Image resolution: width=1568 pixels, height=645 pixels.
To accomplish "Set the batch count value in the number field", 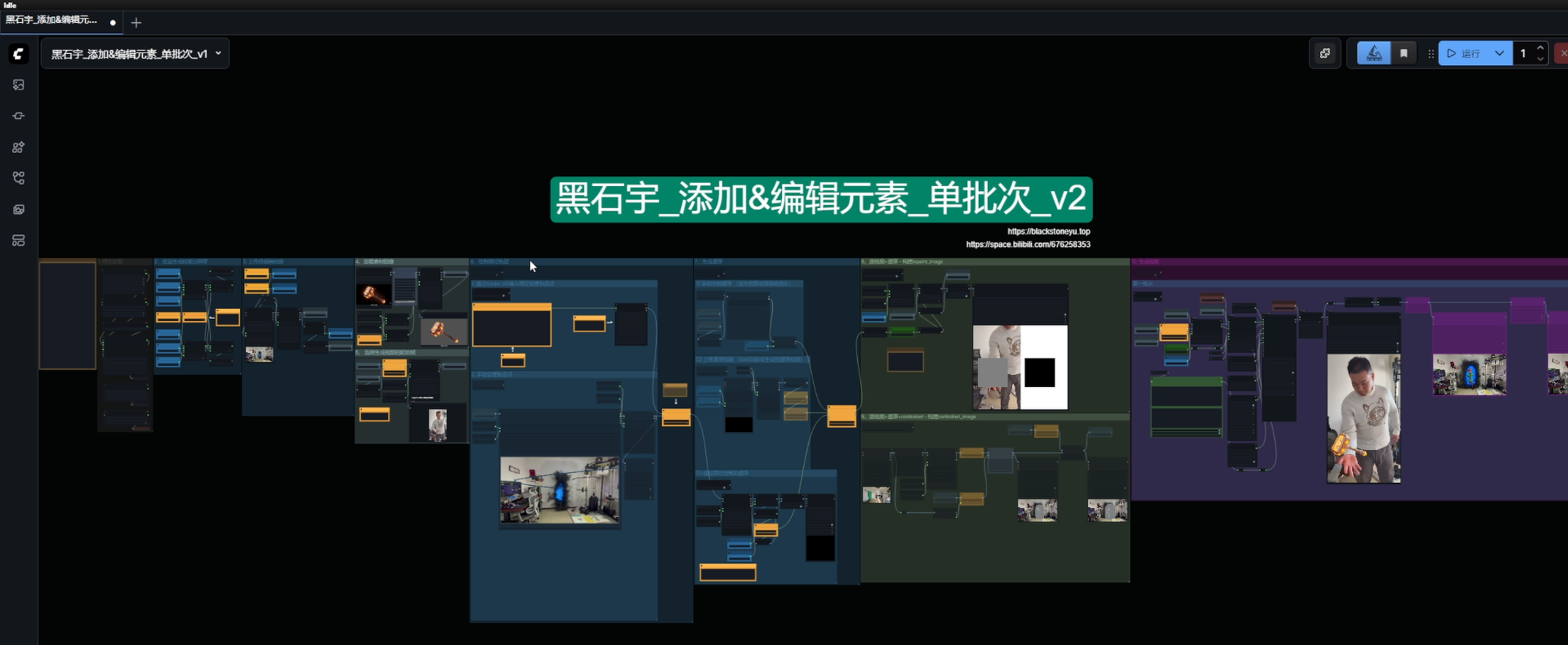I will coord(1524,53).
